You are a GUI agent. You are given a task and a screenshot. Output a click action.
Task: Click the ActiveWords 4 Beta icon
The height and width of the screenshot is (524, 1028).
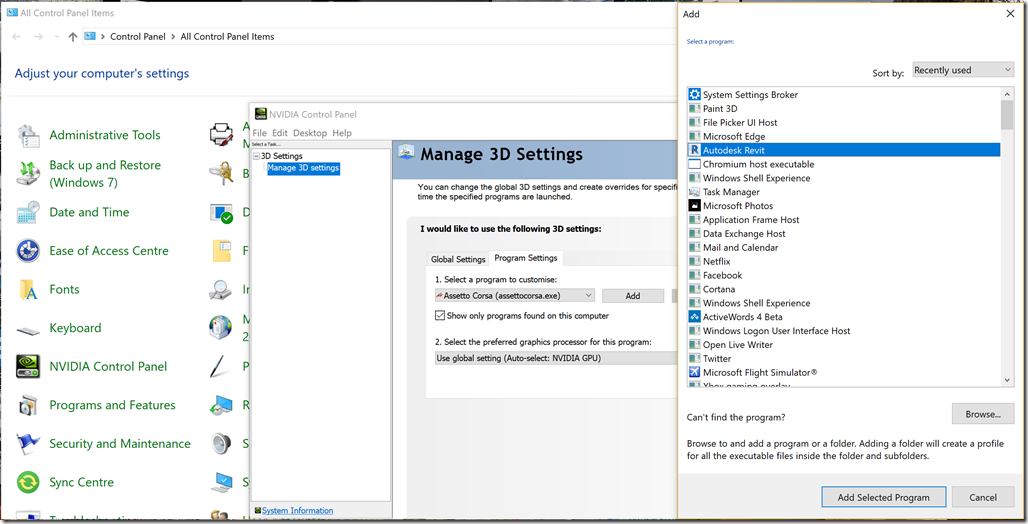click(694, 317)
